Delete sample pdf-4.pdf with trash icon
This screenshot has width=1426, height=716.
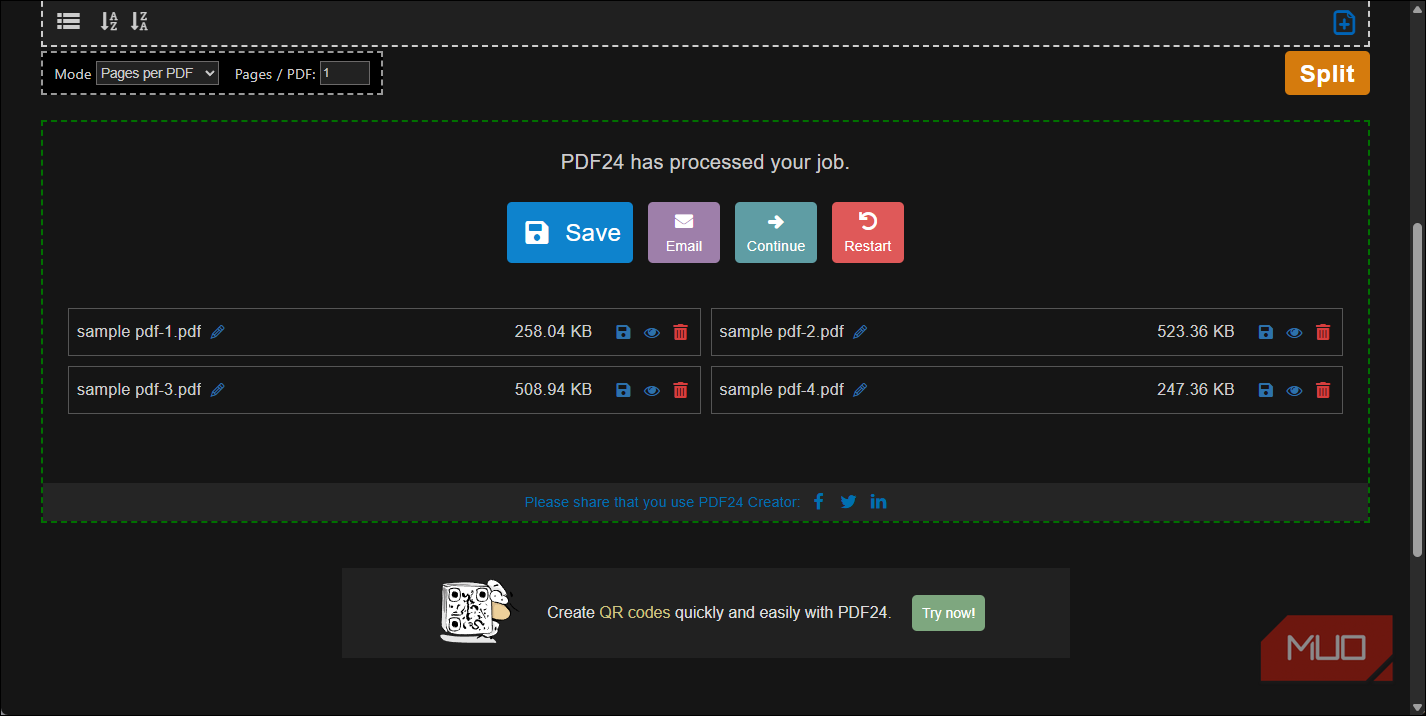click(x=1323, y=390)
